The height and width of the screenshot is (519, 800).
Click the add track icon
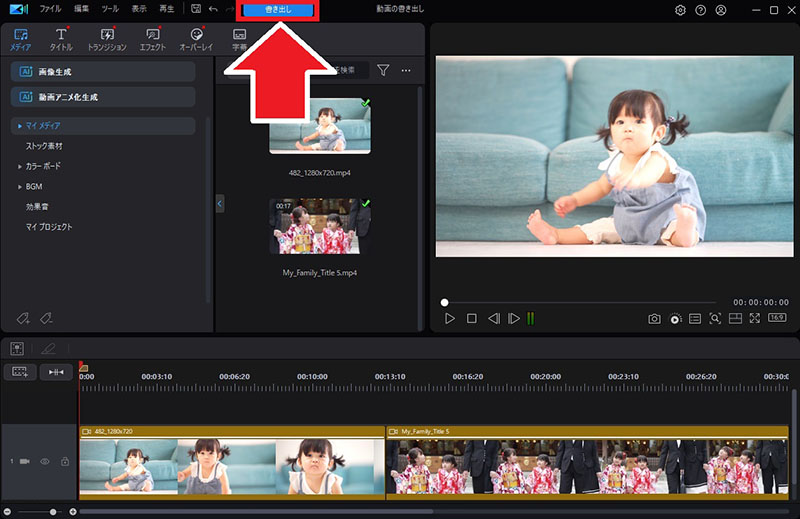click(20, 372)
